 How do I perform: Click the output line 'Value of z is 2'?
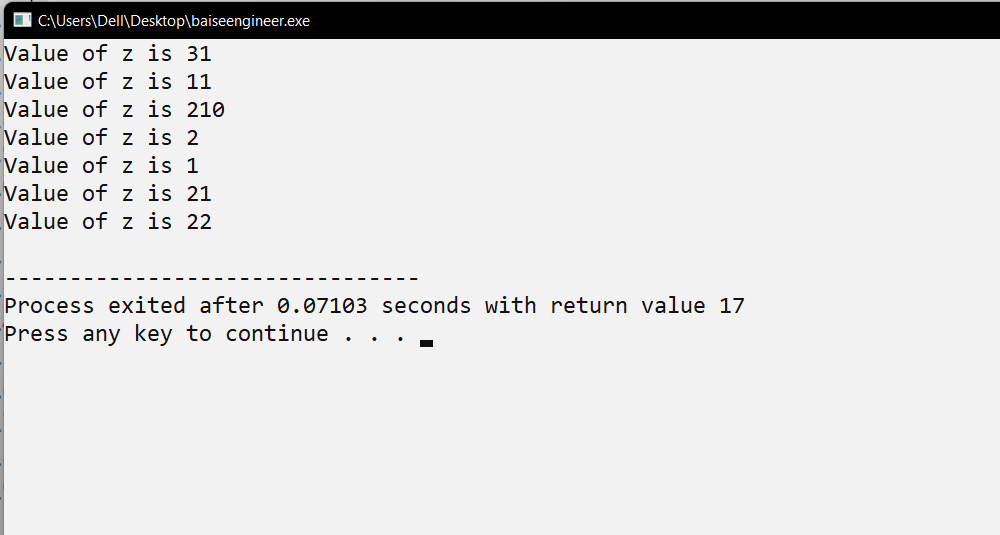[101, 138]
